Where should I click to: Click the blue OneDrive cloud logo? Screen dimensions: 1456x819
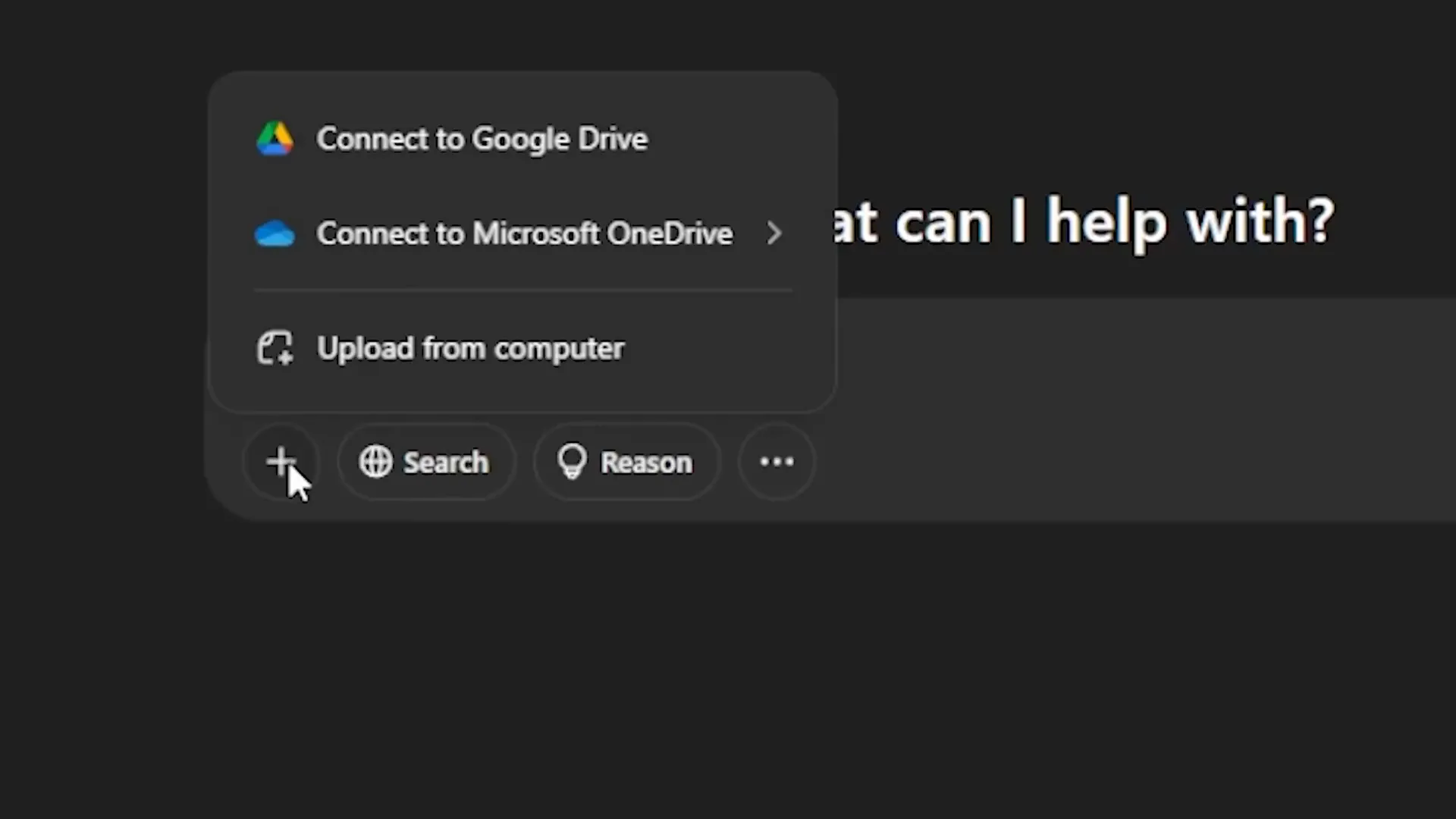pos(275,234)
